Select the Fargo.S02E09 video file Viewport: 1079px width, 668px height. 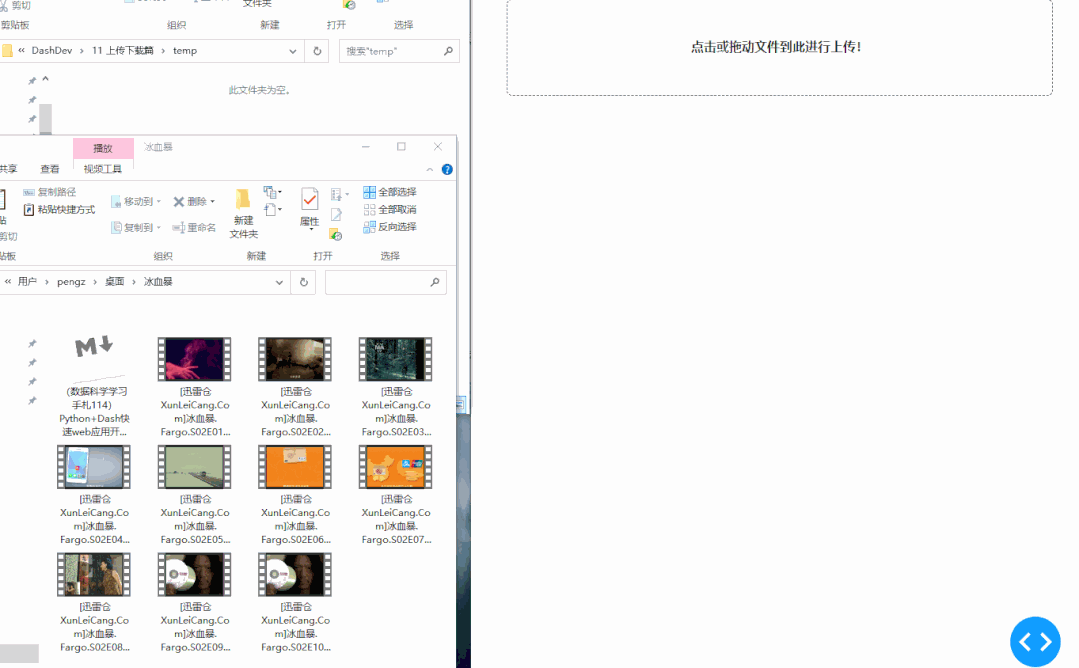click(195, 602)
